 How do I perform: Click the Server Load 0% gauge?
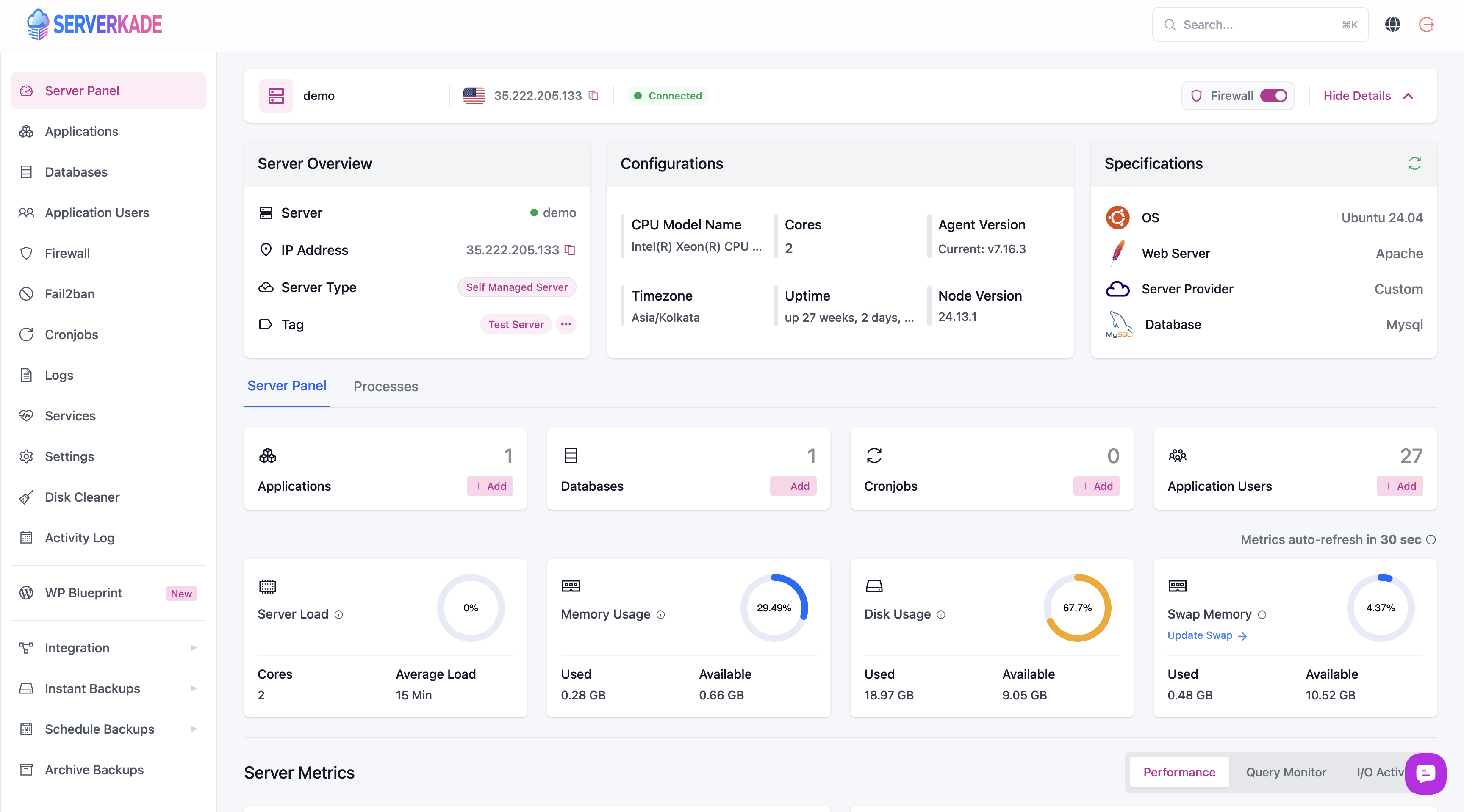point(471,608)
